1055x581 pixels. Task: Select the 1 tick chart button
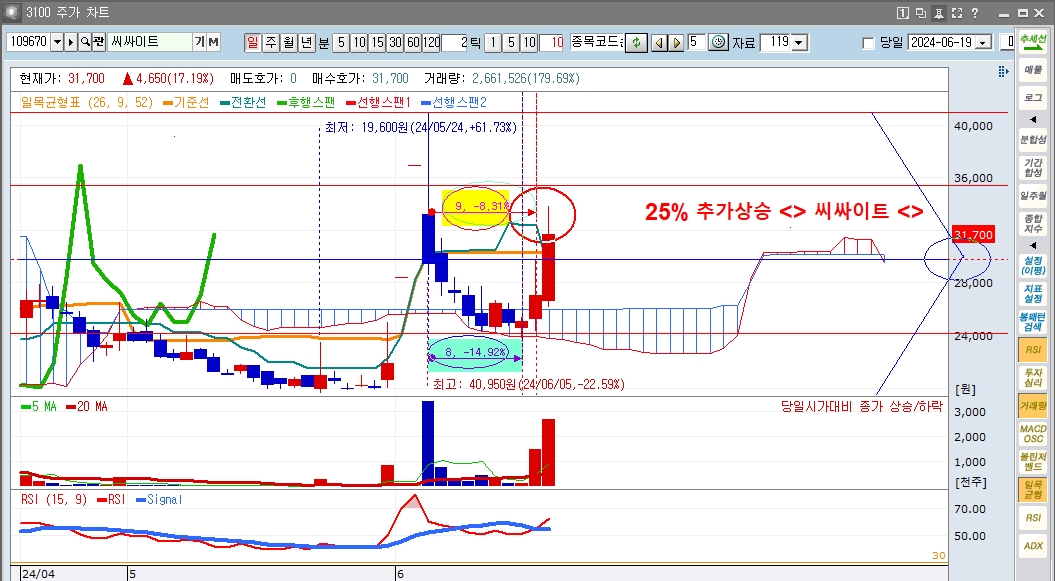pyautogui.click(x=493, y=42)
